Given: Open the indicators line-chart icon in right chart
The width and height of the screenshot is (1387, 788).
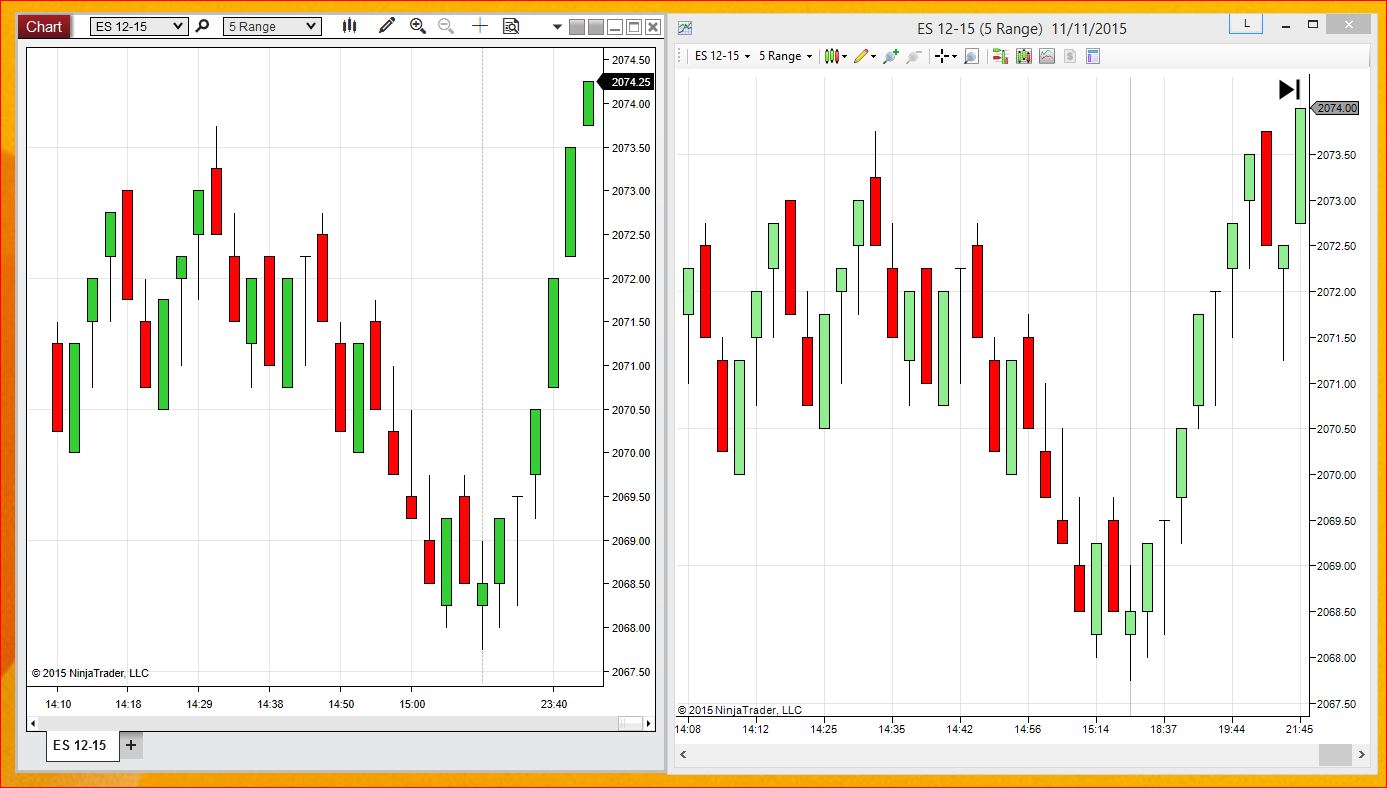Looking at the screenshot, I should point(1047,57).
